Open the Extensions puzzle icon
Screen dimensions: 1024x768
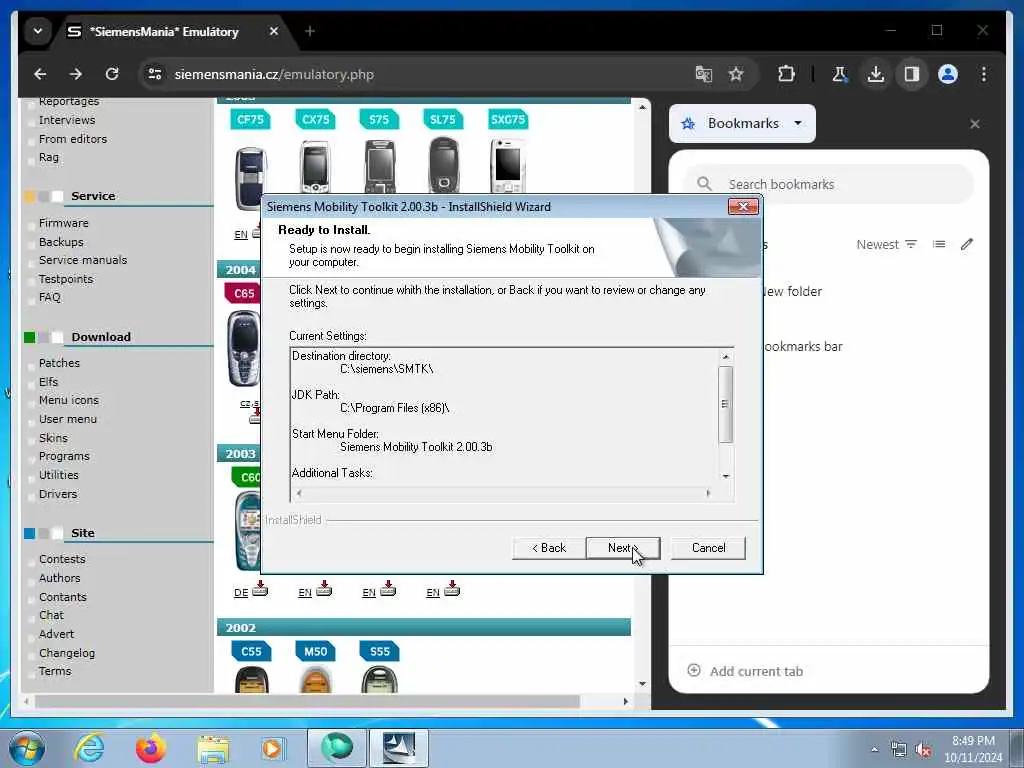pyautogui.click(x=786, y=74)
